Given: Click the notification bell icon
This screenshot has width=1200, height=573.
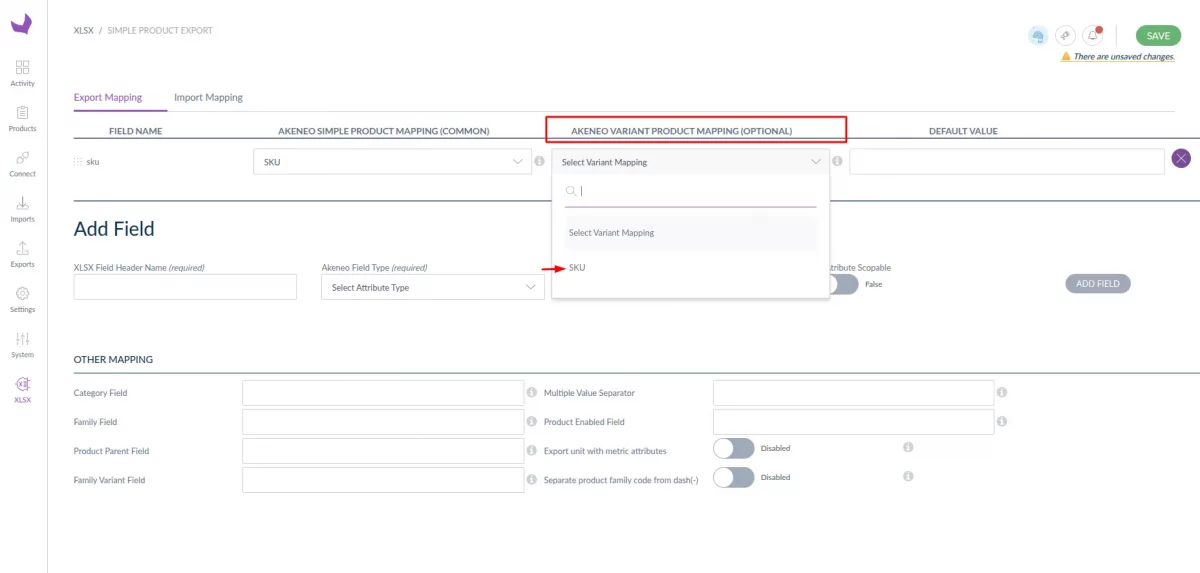Looking at the screenshot, I should click(x=1093, y=36).
